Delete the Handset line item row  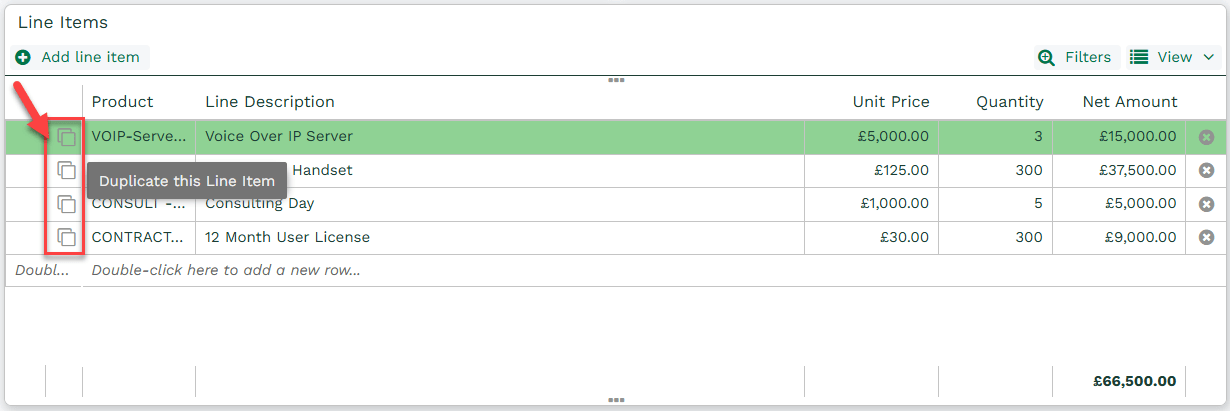(x=1206, y=170)
